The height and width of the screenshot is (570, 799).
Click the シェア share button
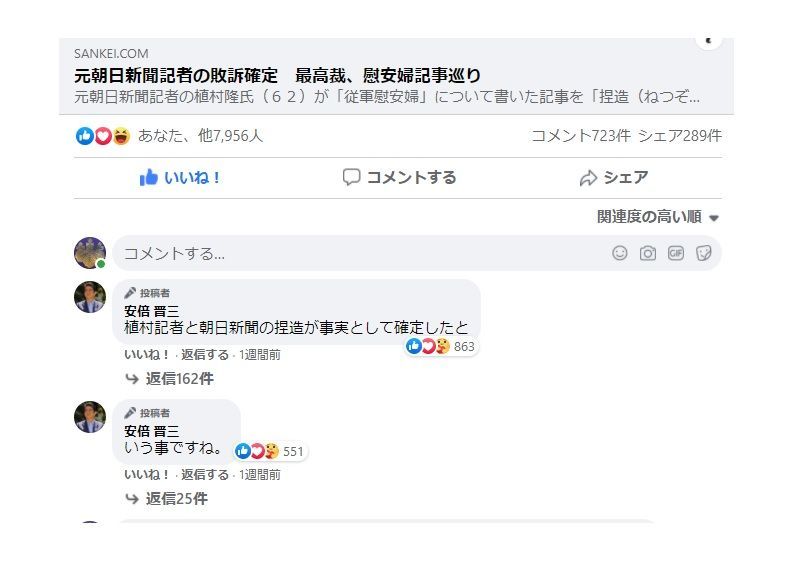[614, 178]
